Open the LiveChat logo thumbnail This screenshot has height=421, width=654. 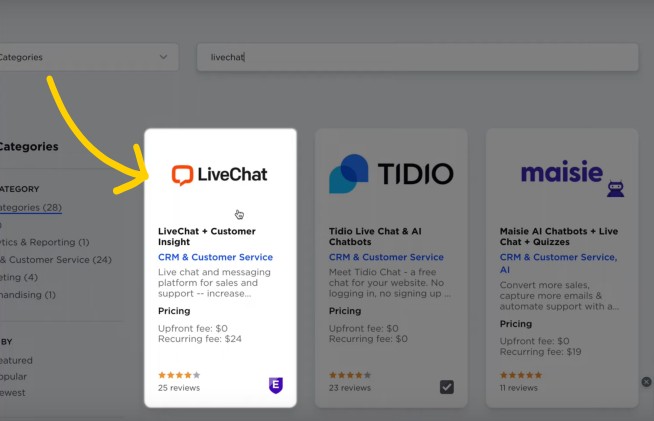click(x=220, y=175)
